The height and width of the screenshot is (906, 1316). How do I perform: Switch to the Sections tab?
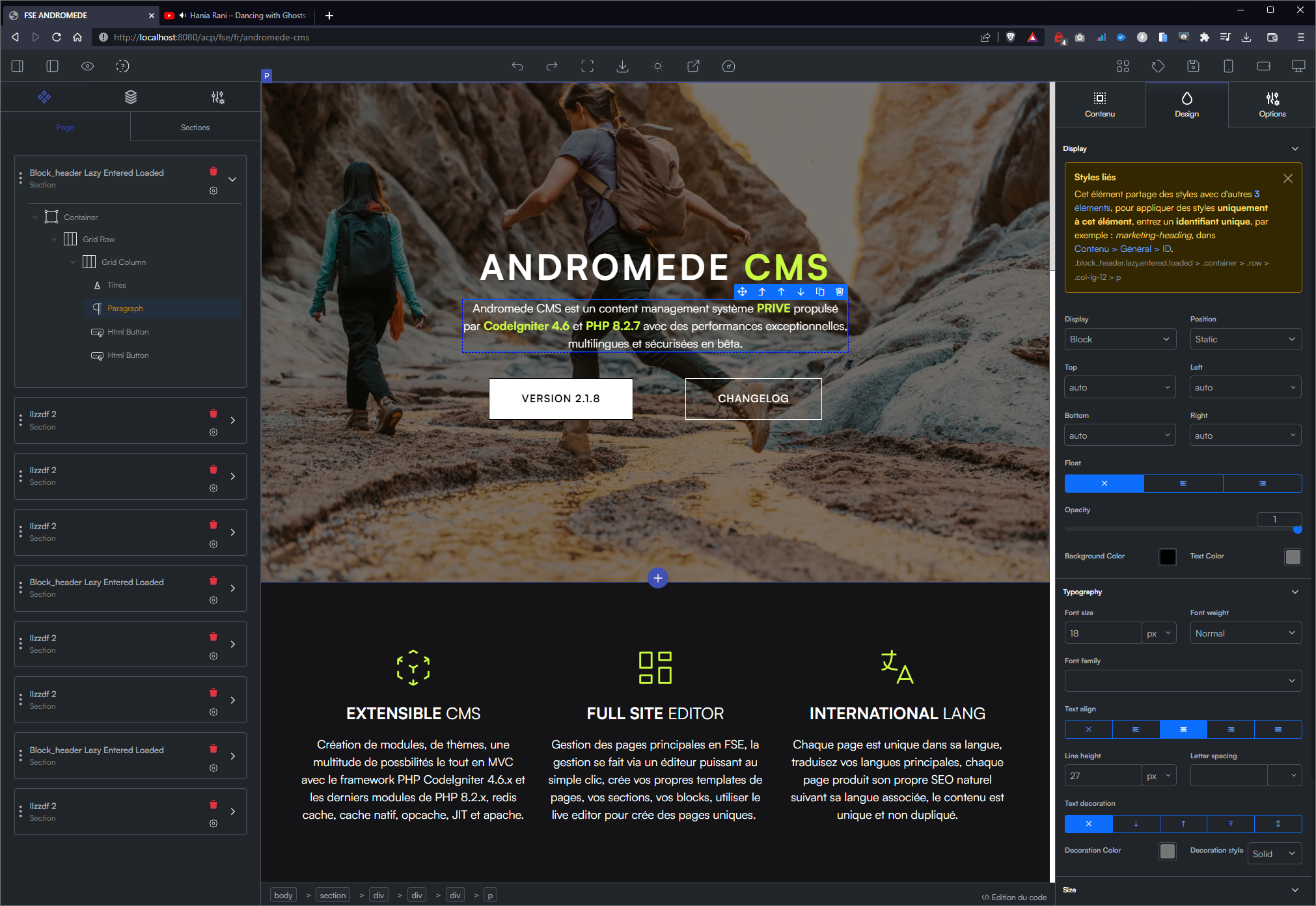tap(195, 127)
